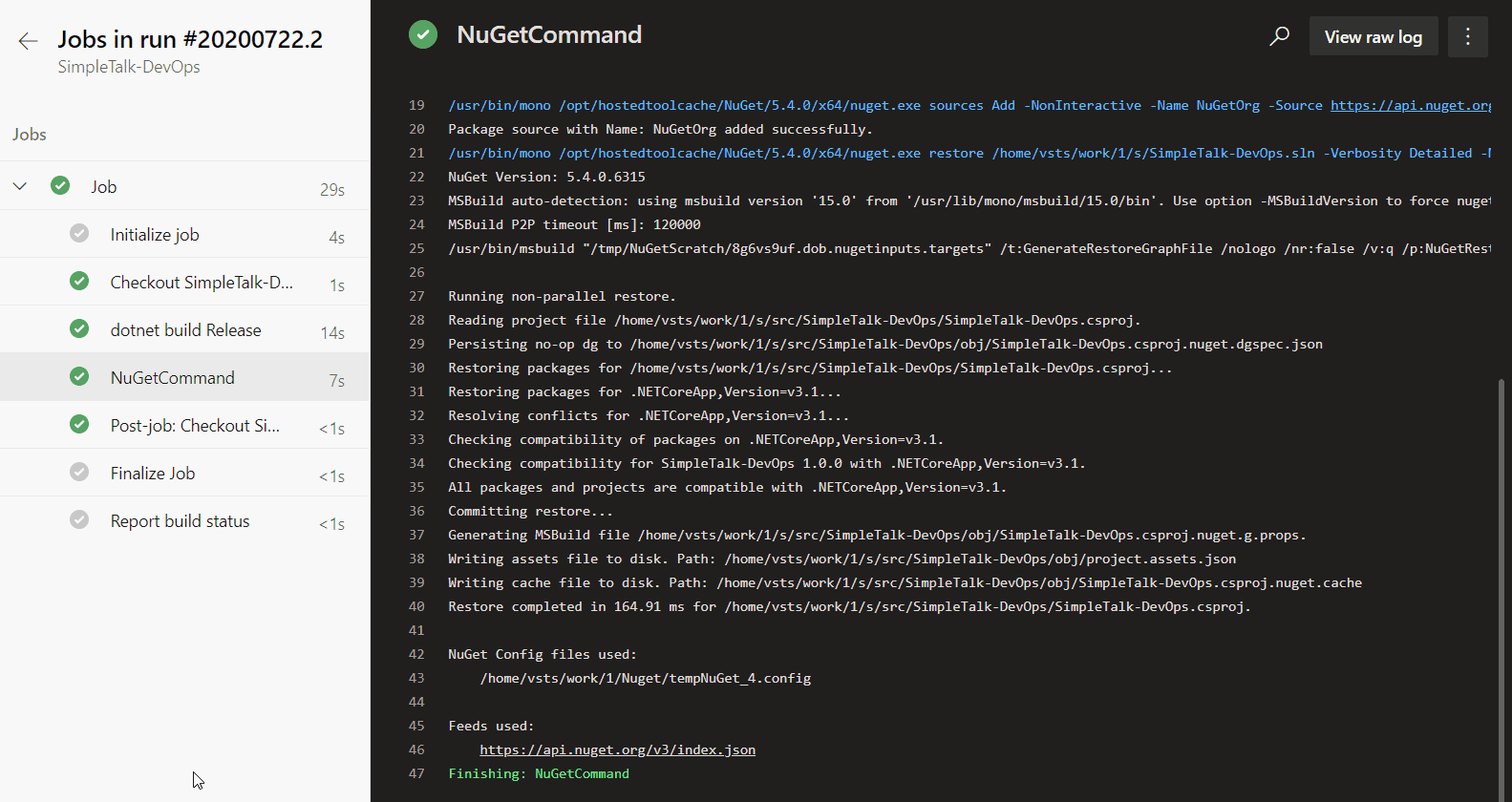The image size is (1512, 802).
Task: Click the SimpleTalk-DevOps pipeline name subtitle
Action: [129, 67]
